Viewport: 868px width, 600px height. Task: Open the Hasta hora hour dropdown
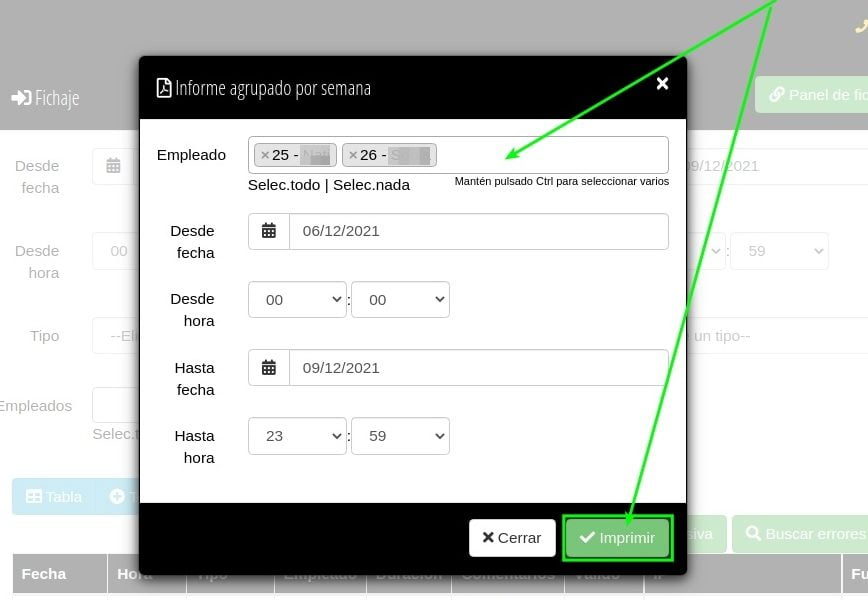297,436
